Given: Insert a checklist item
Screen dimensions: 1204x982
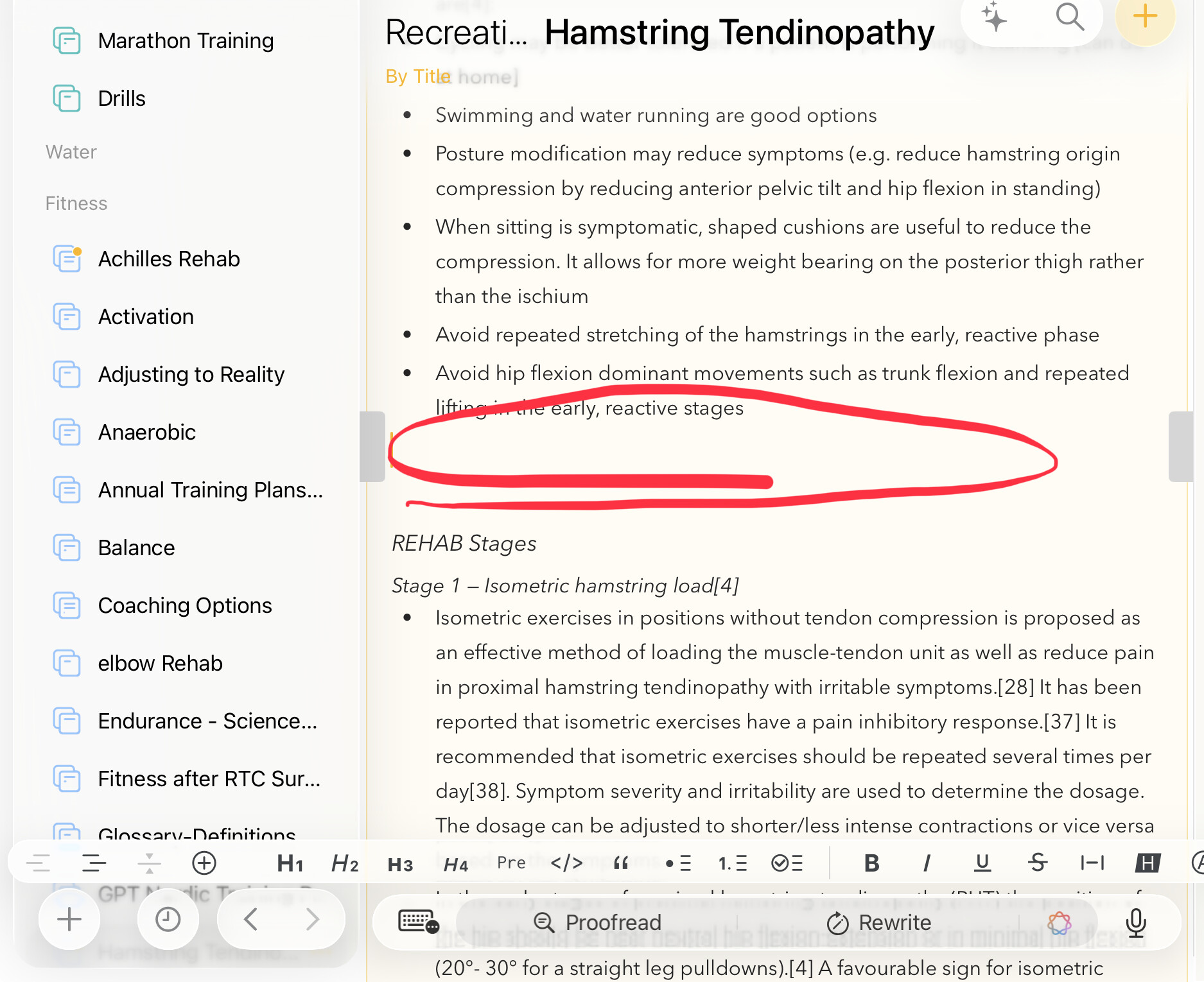Looking at the screenshot, I should click(x=787, y=864).
